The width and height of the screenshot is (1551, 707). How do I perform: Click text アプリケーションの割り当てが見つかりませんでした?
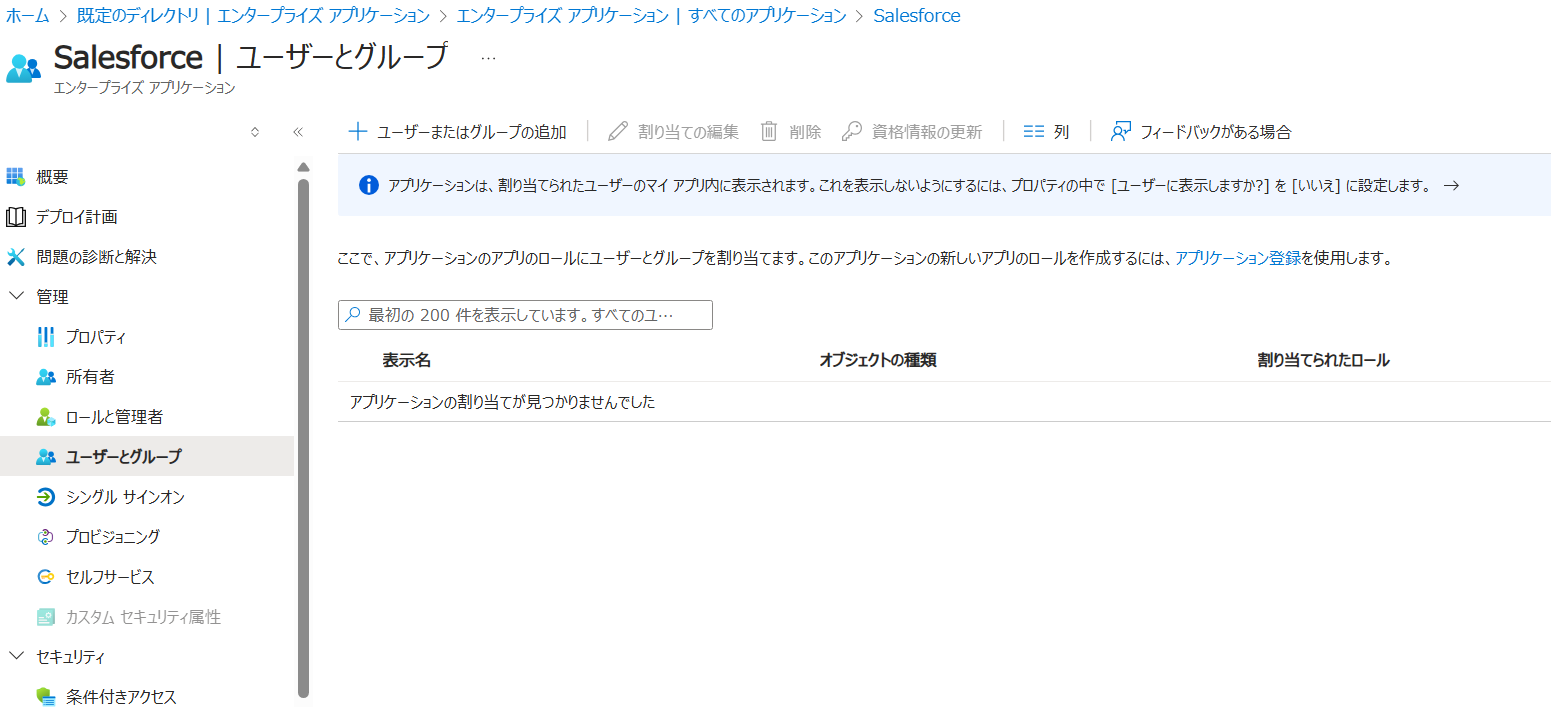[502, 402]
